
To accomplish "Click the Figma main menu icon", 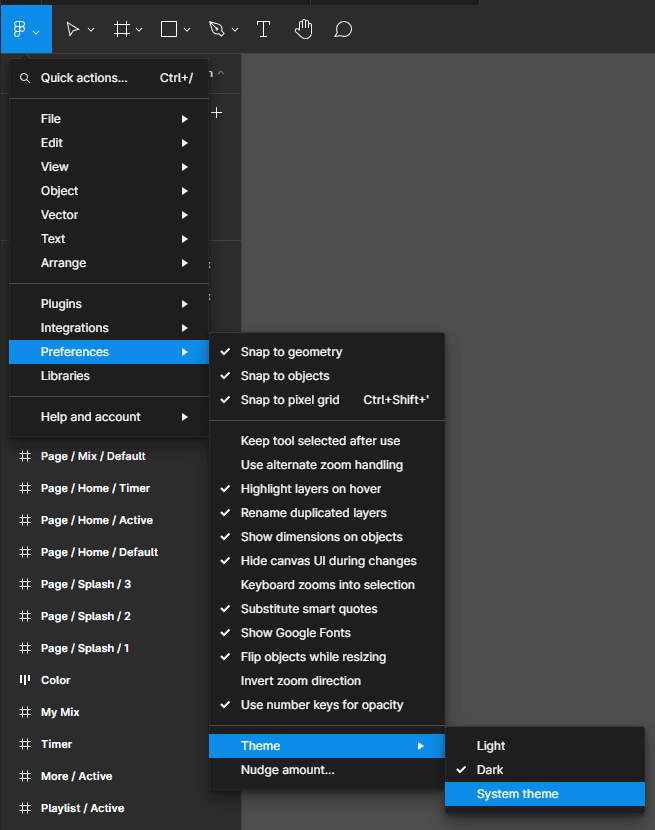I will pyautogui.click(x=20, y=29).
